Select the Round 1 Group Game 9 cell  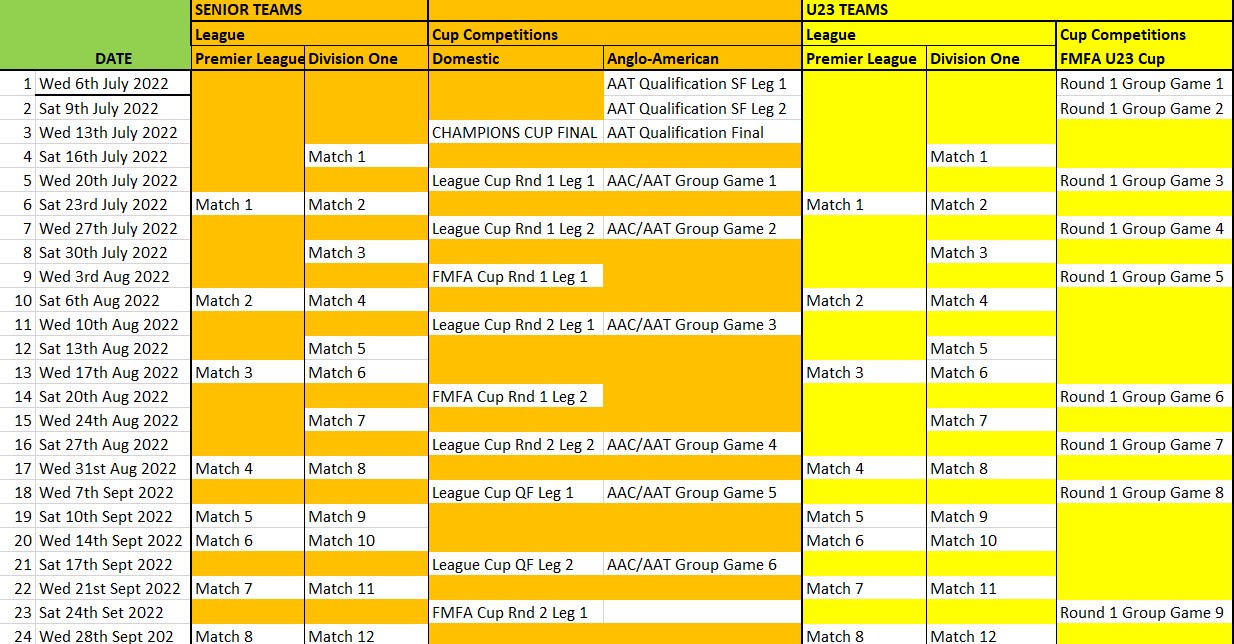(x=1143, y=613)
